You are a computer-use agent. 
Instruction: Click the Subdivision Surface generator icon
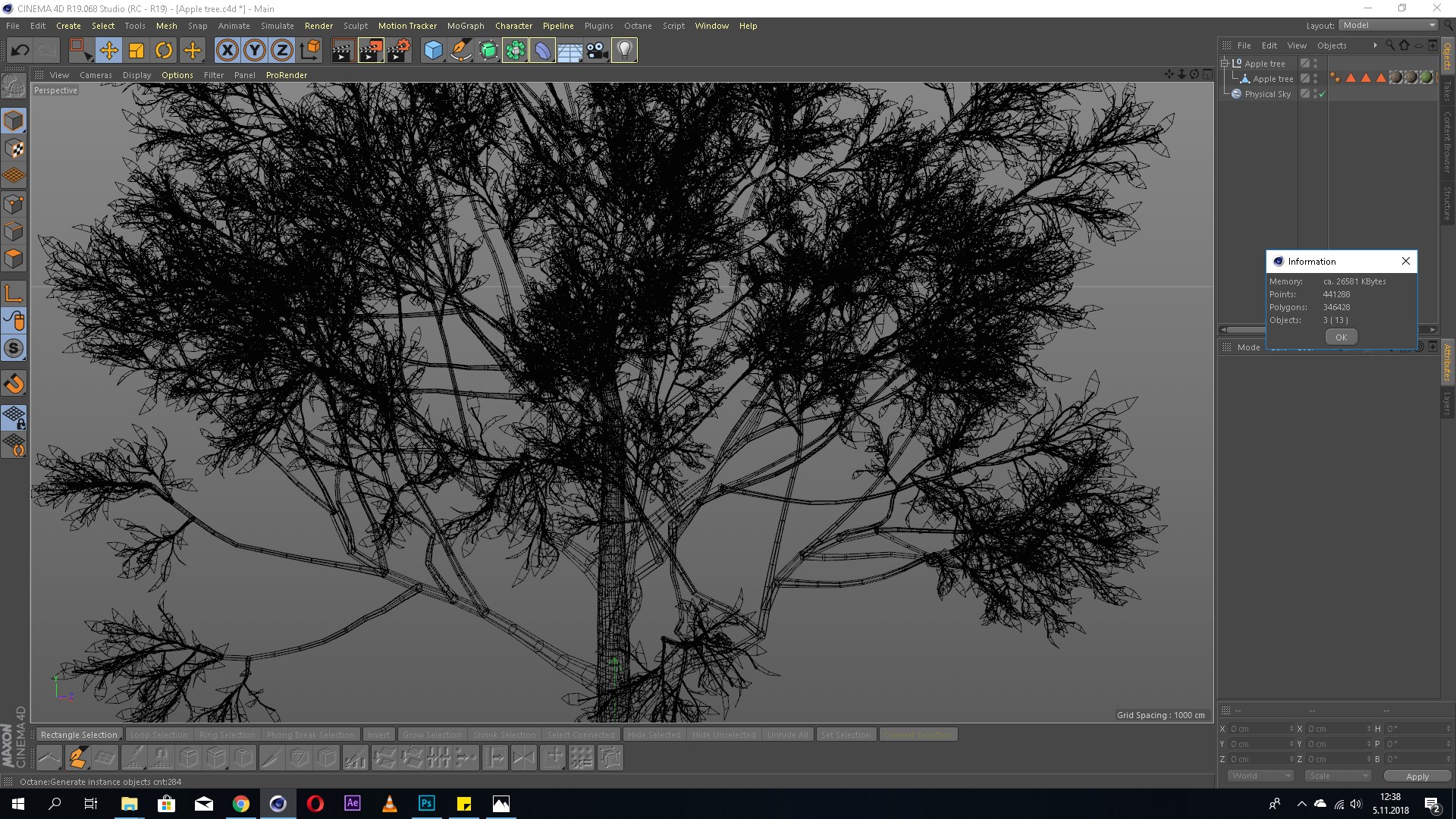[x=488, y=51]
